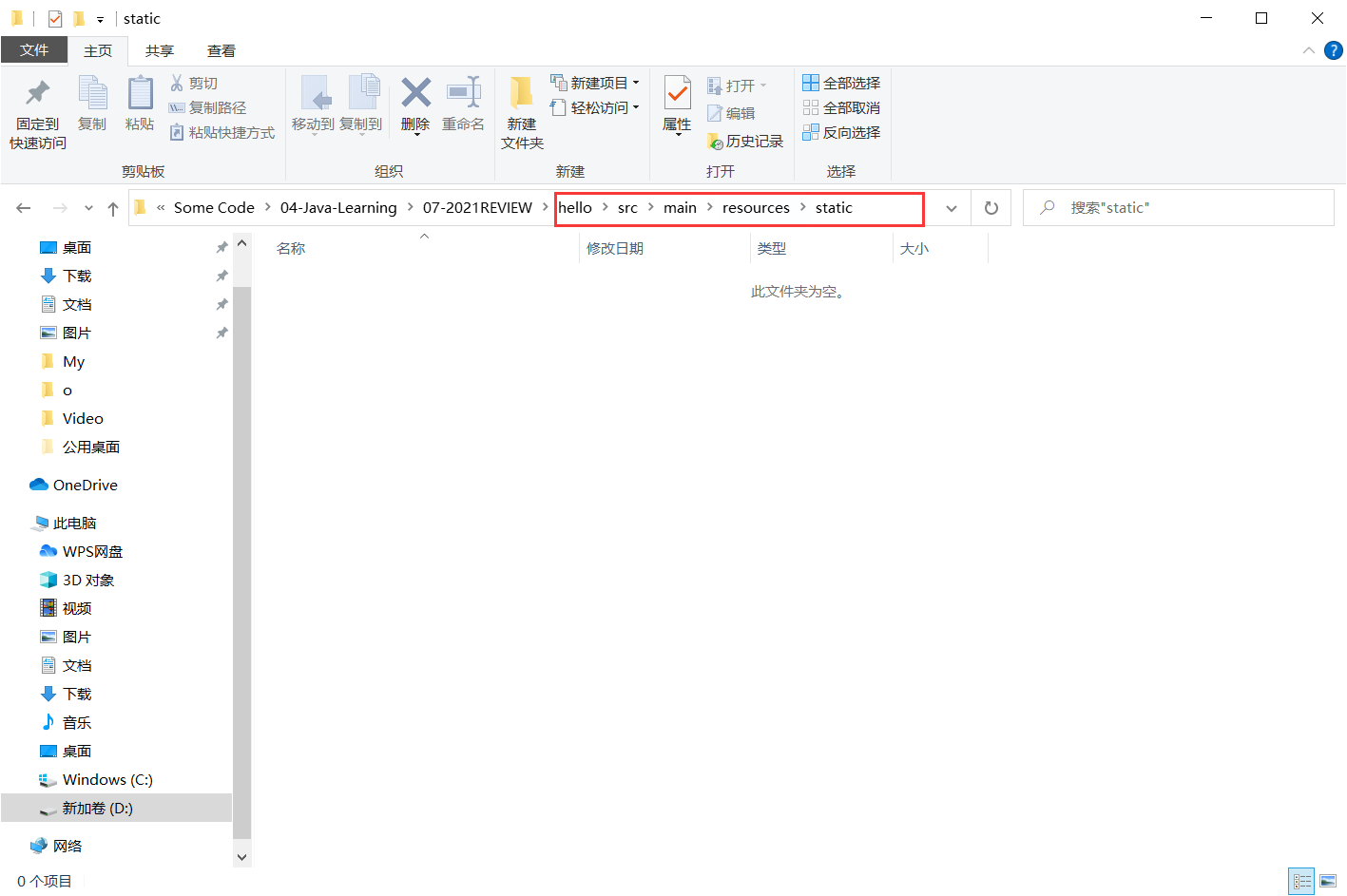Open History records in ribbon
Image resolution: width=1347 pixels, height=896 pixels.
pyautogui.click(x=745, y=142)
